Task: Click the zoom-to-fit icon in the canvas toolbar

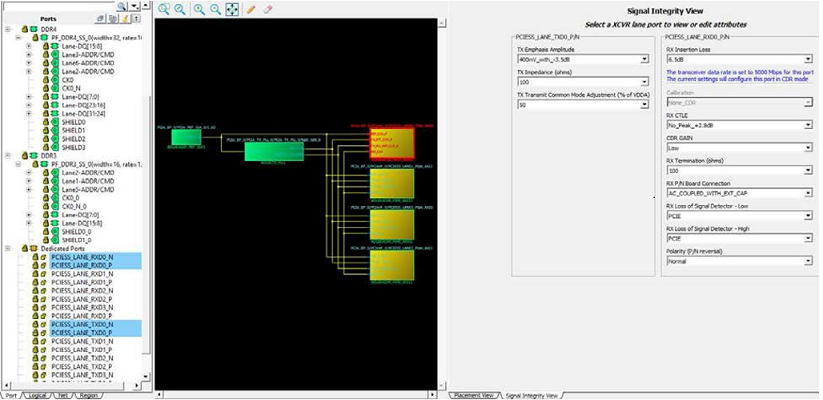Action: (x=232, y=9)
